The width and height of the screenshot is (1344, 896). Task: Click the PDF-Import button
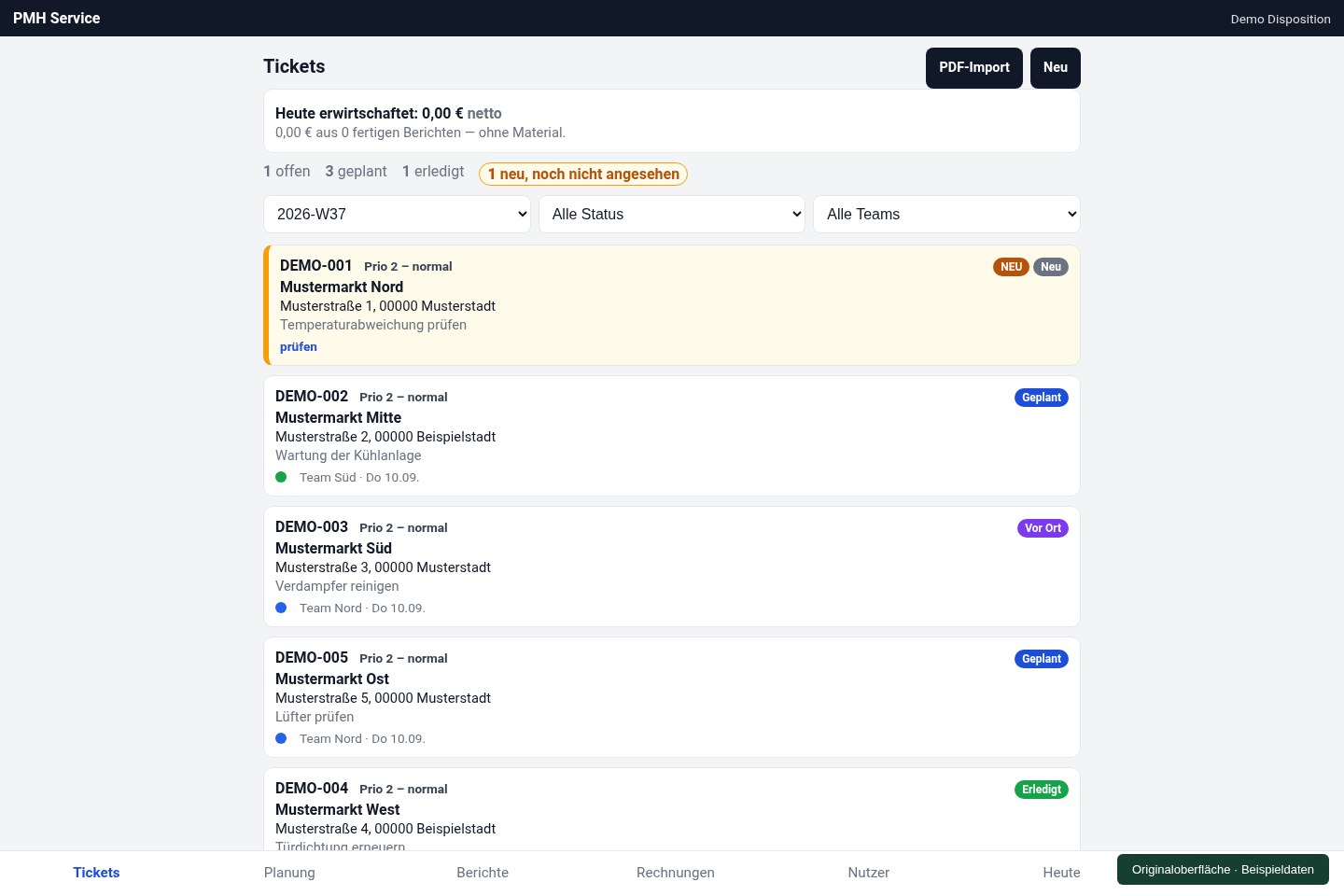pos(974,68)
